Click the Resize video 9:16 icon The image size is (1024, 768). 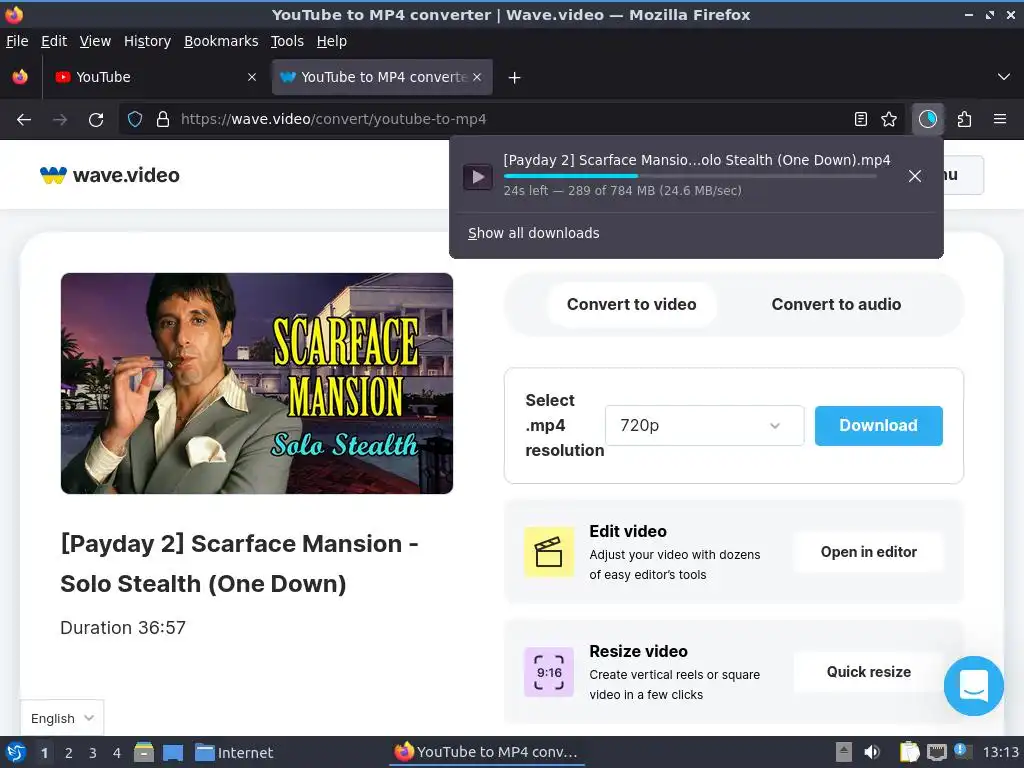coord(549,672)
